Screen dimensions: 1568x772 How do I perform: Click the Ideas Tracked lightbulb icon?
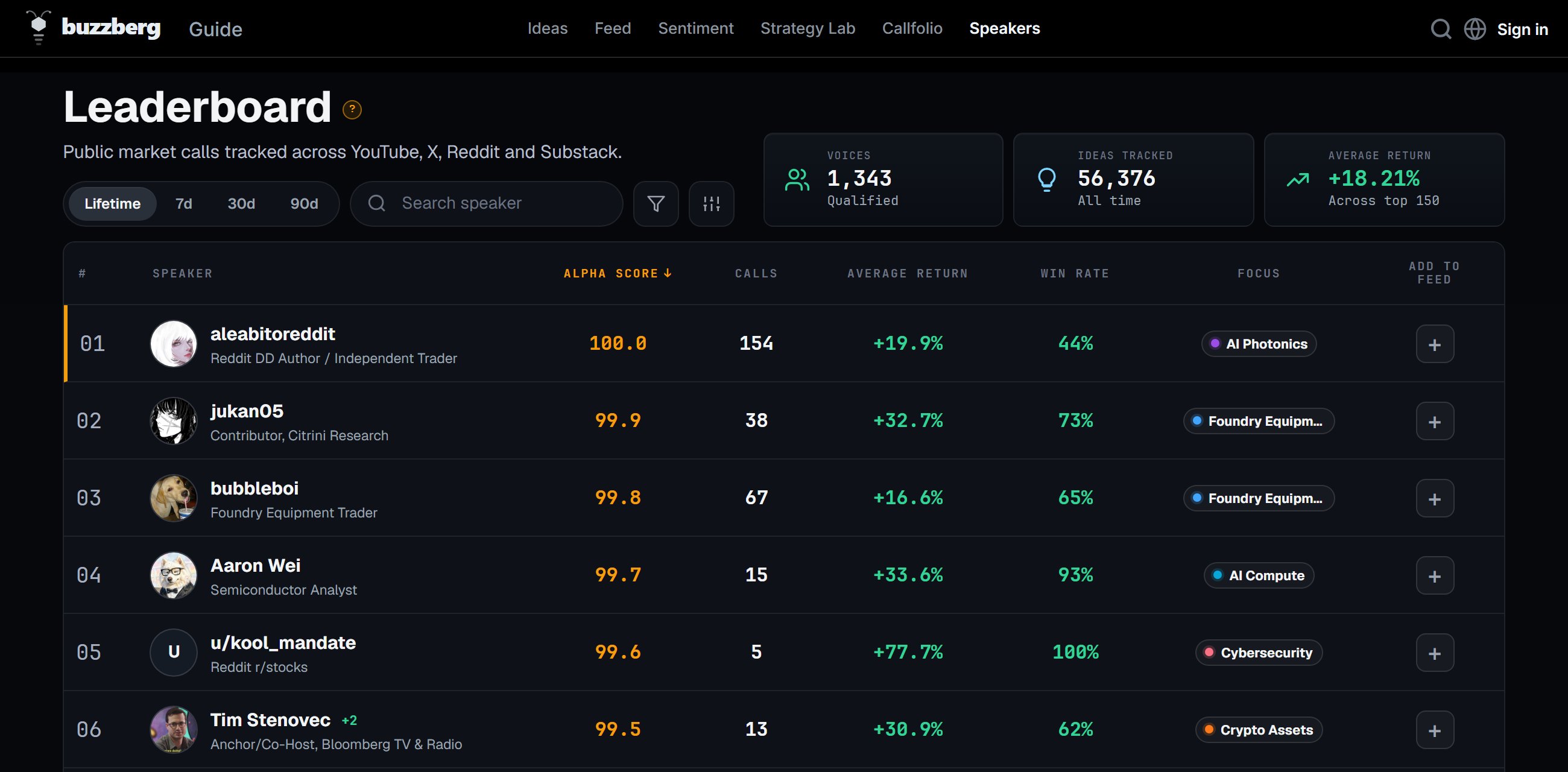1046,180
